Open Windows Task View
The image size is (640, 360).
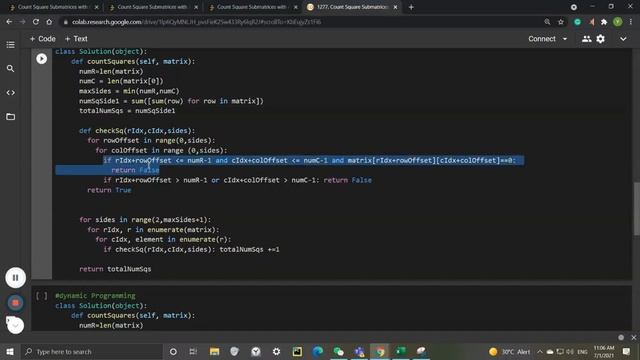(x=193, y=351)
